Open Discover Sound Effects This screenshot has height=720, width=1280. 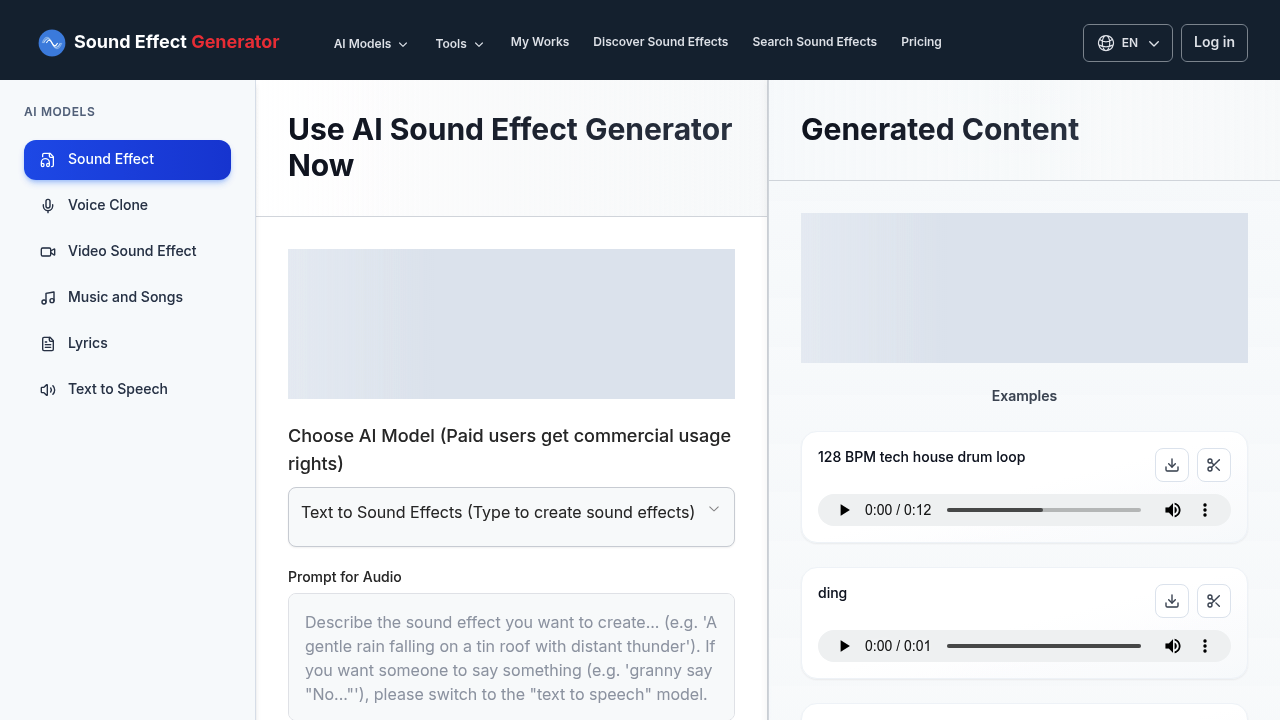click(x=660, y=42)
